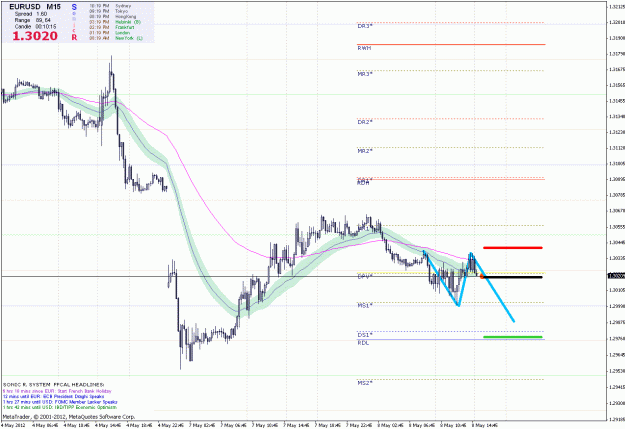This screenshot has width=625, height=429.
Task: Select the thick green target-level line
Action: [x=513, y=337]
